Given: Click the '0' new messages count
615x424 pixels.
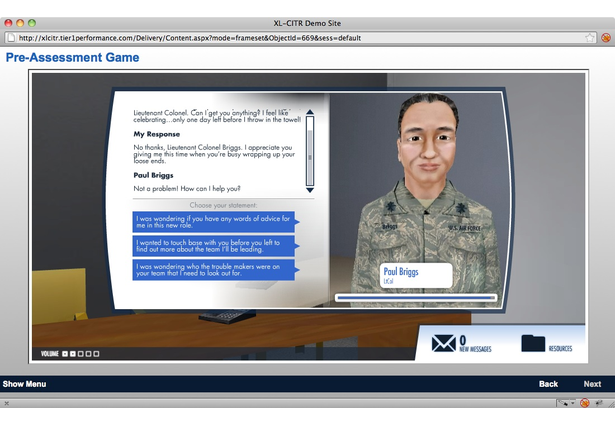Looking at the screenshot, I should [x=463, y=340].
